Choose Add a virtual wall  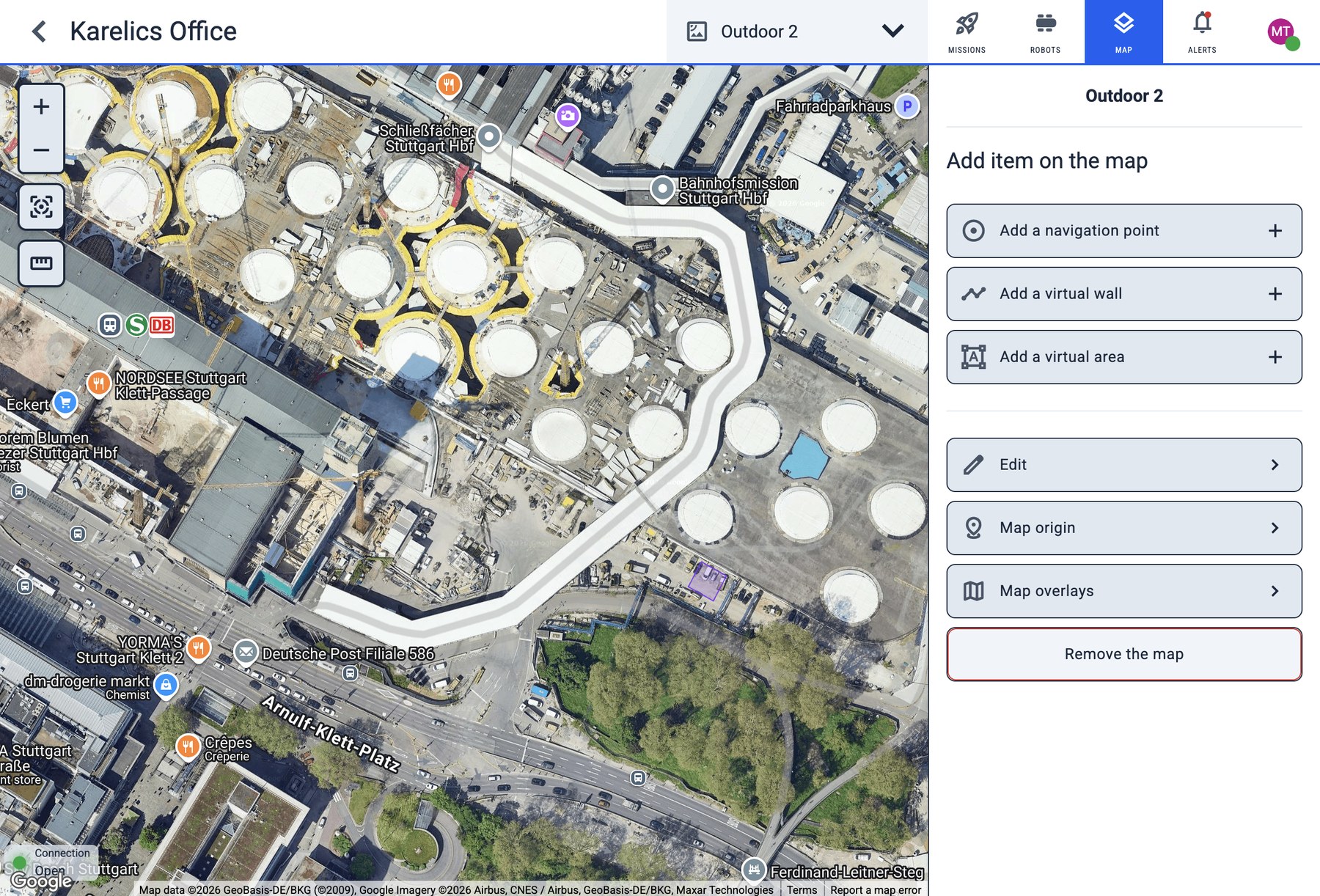tap(1123, 294)
